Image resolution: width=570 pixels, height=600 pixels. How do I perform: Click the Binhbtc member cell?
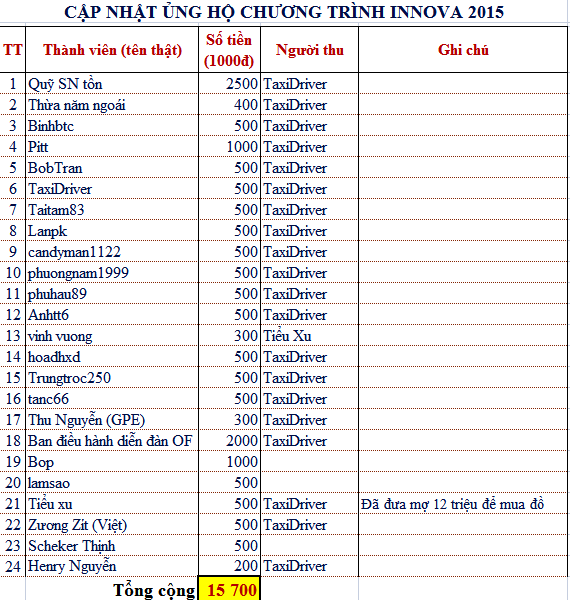[x=112, y=126]
